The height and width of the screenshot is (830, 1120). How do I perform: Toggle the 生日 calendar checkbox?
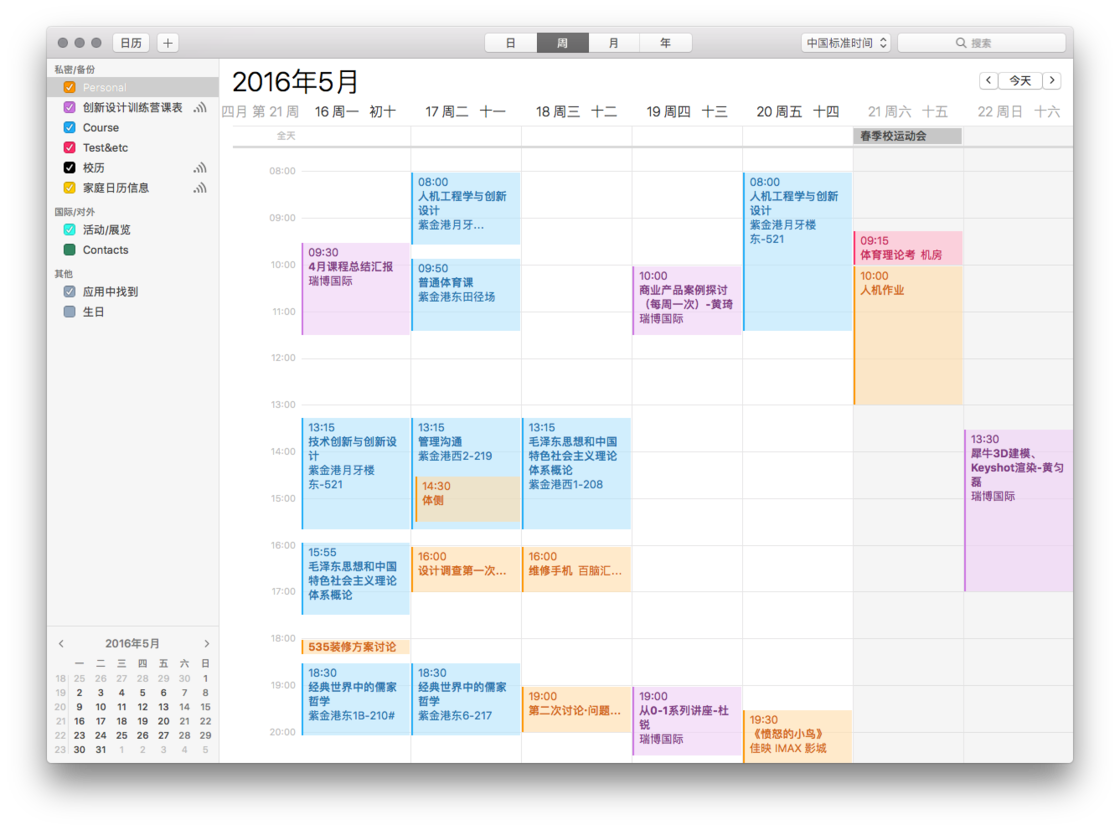69,311
